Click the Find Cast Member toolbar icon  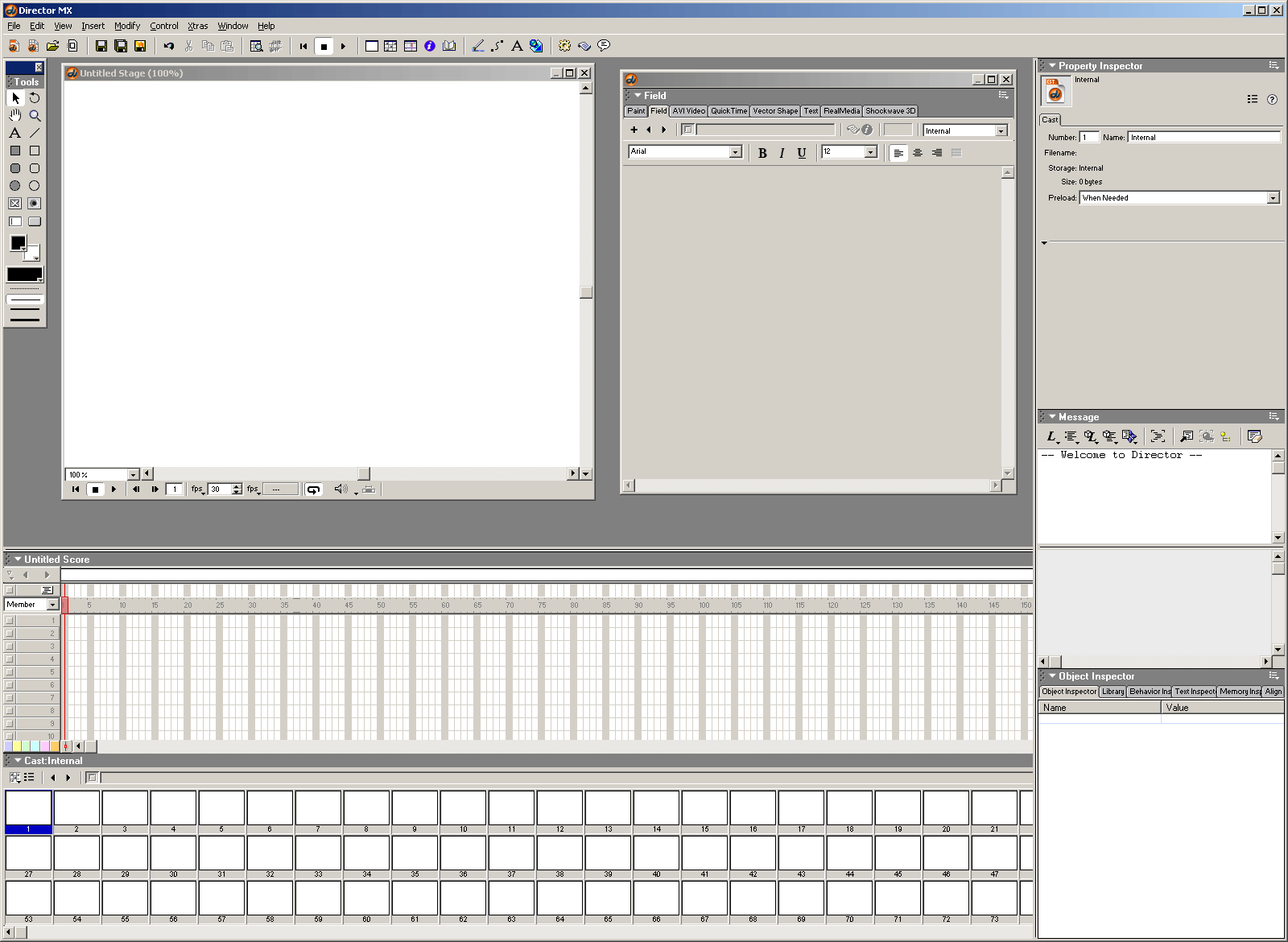[256, 46]
